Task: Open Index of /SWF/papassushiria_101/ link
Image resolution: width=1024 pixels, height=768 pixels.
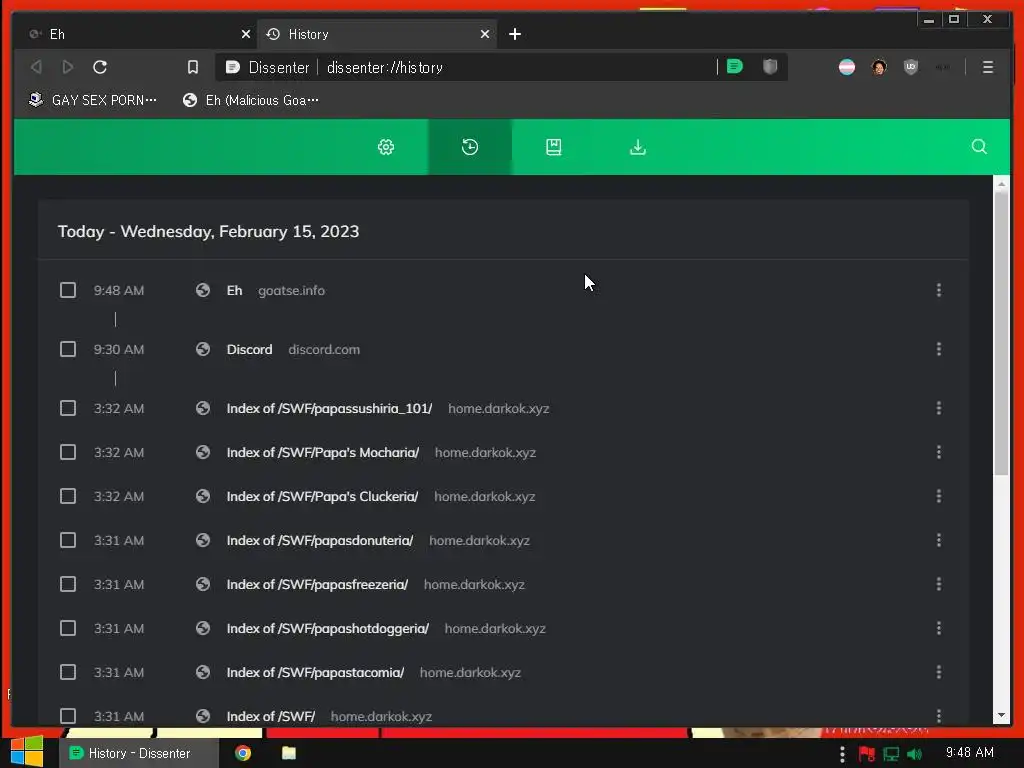Action: click(x=329, y=408)
